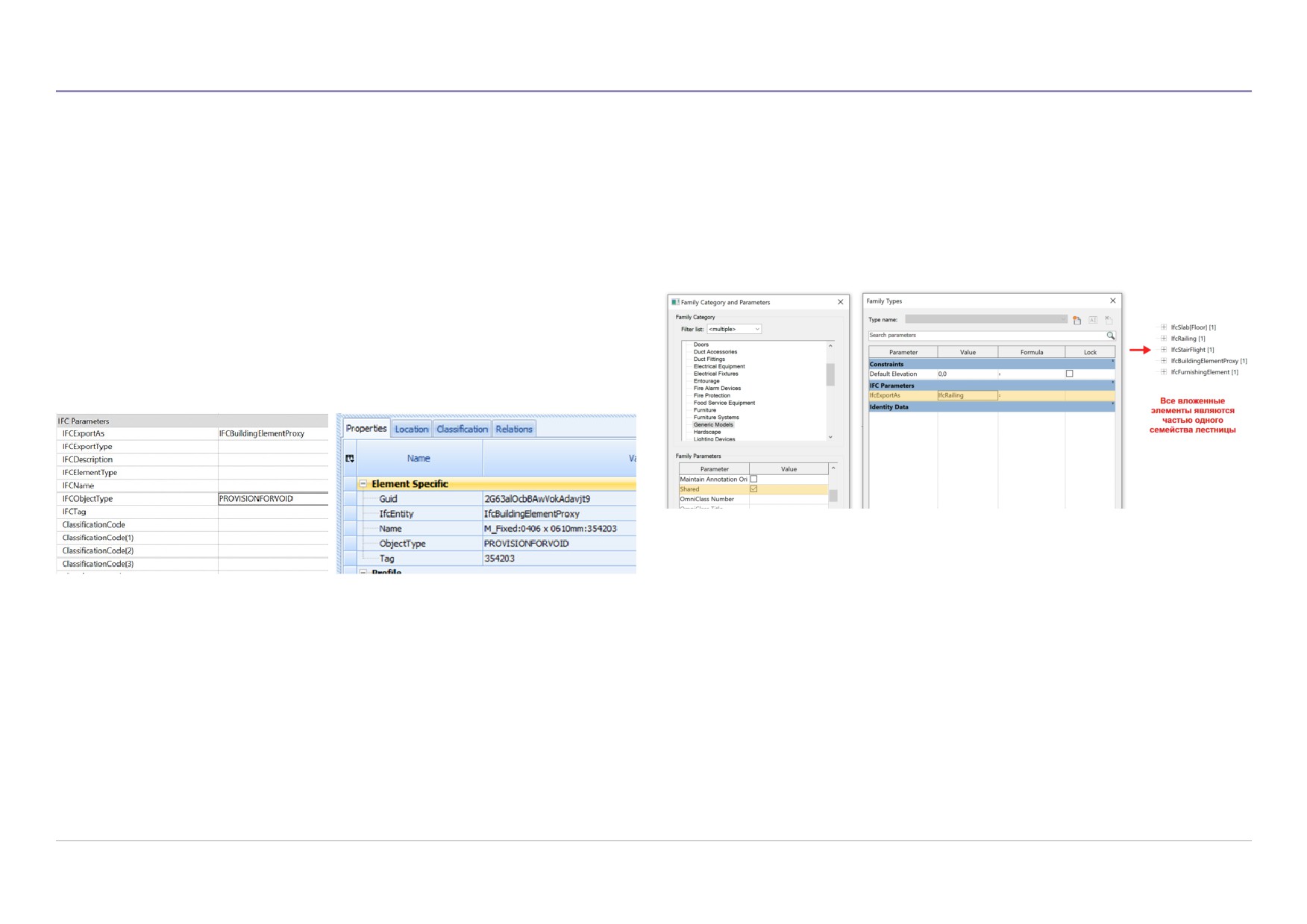Viewport: 1307px width, 924px height.
Task: Click the Delete Type icon in Family Types
Action: tap(1109, 320)
